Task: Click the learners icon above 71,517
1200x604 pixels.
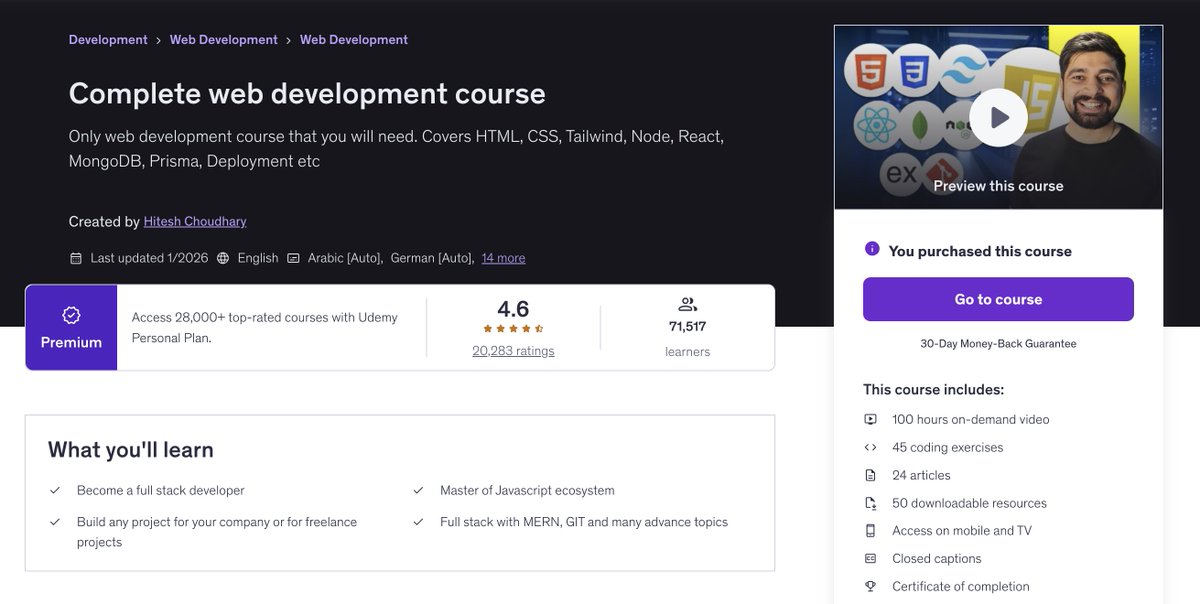Action: point(687,303)
